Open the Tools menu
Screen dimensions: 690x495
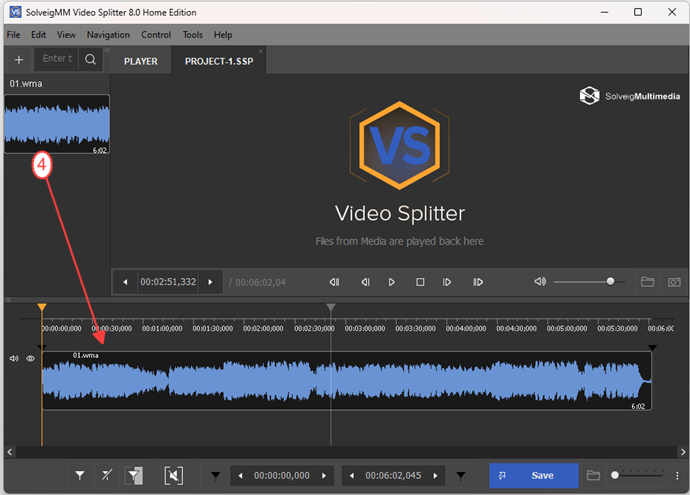(x=193, y=35)
